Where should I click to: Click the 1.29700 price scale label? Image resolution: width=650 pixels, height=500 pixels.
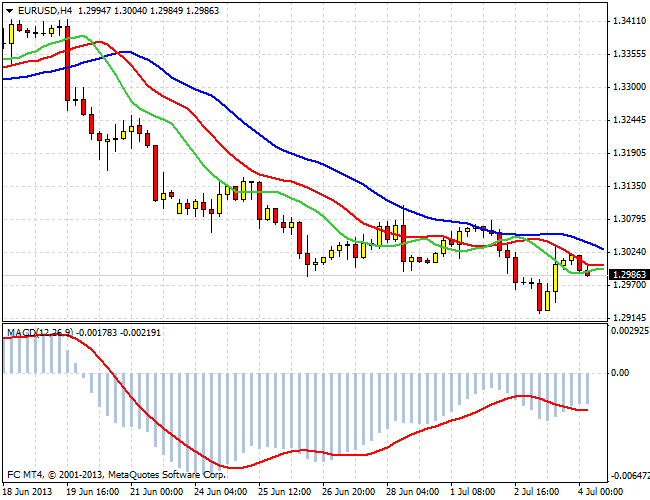click(x=629, y=285)
